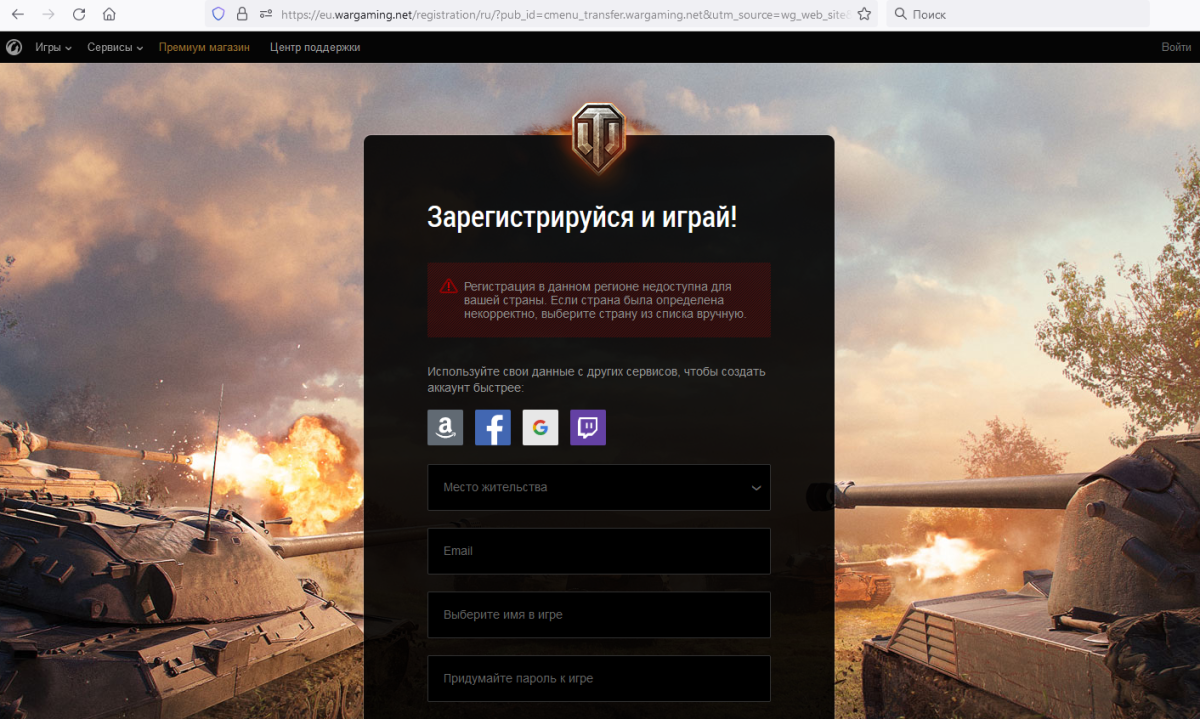
Task: Focus the Придумайте пароль к игре field
Action: pos(599,678)
